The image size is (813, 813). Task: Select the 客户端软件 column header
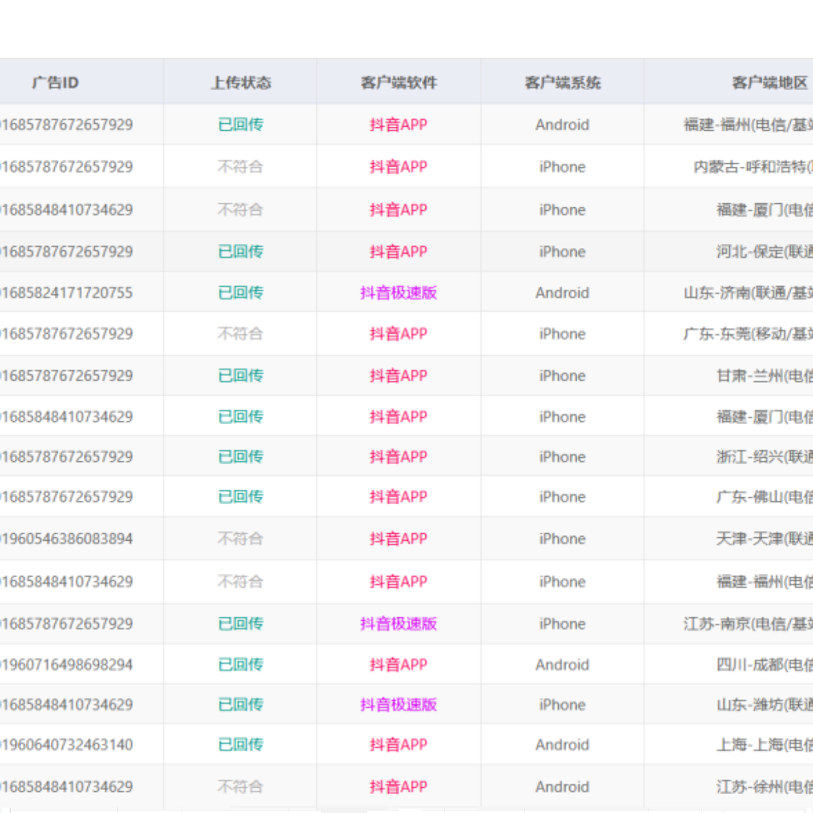(x=398, y=83)
